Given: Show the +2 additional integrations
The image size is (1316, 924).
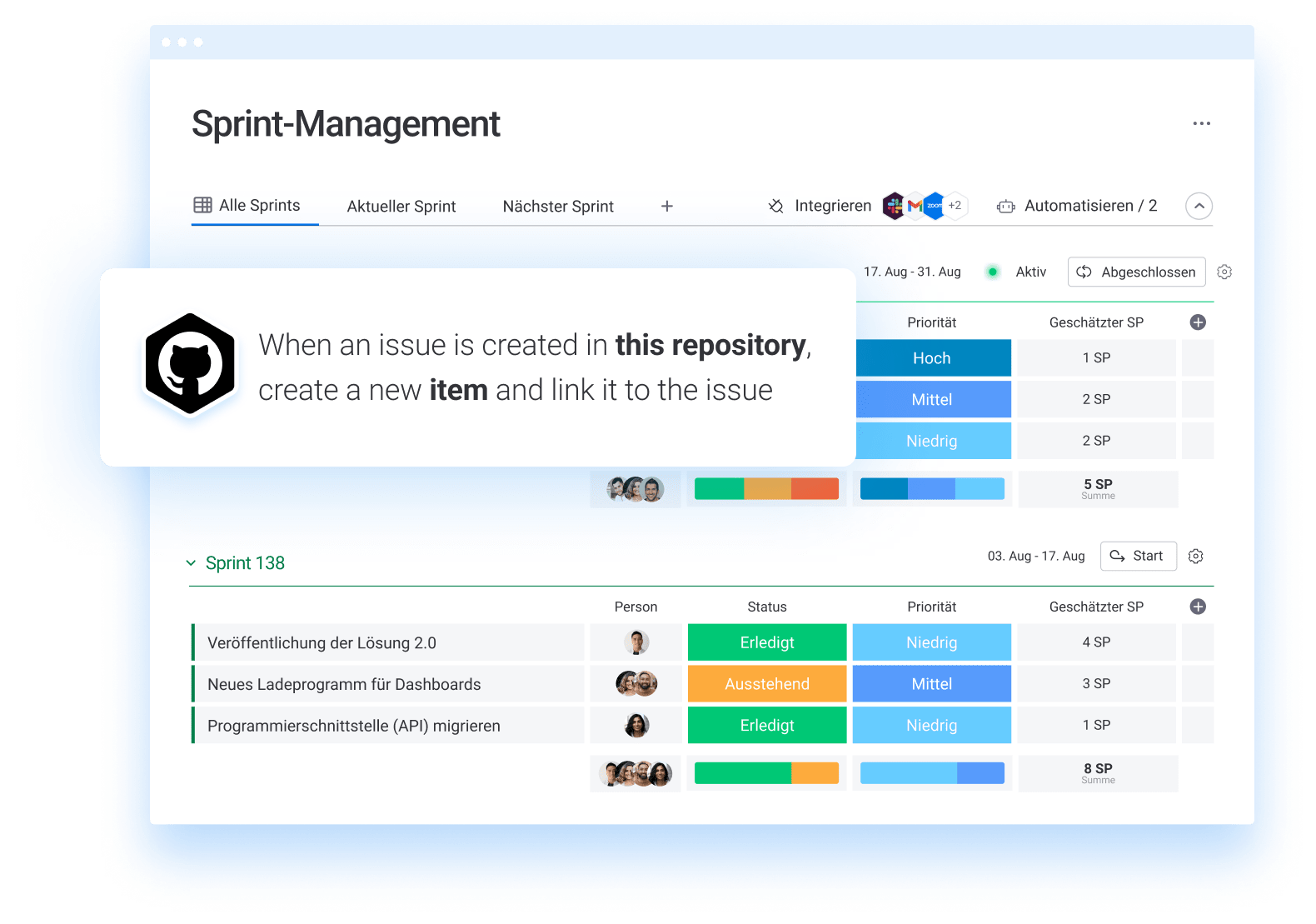Looking at the screenshot, I should [x=955, y=205].
